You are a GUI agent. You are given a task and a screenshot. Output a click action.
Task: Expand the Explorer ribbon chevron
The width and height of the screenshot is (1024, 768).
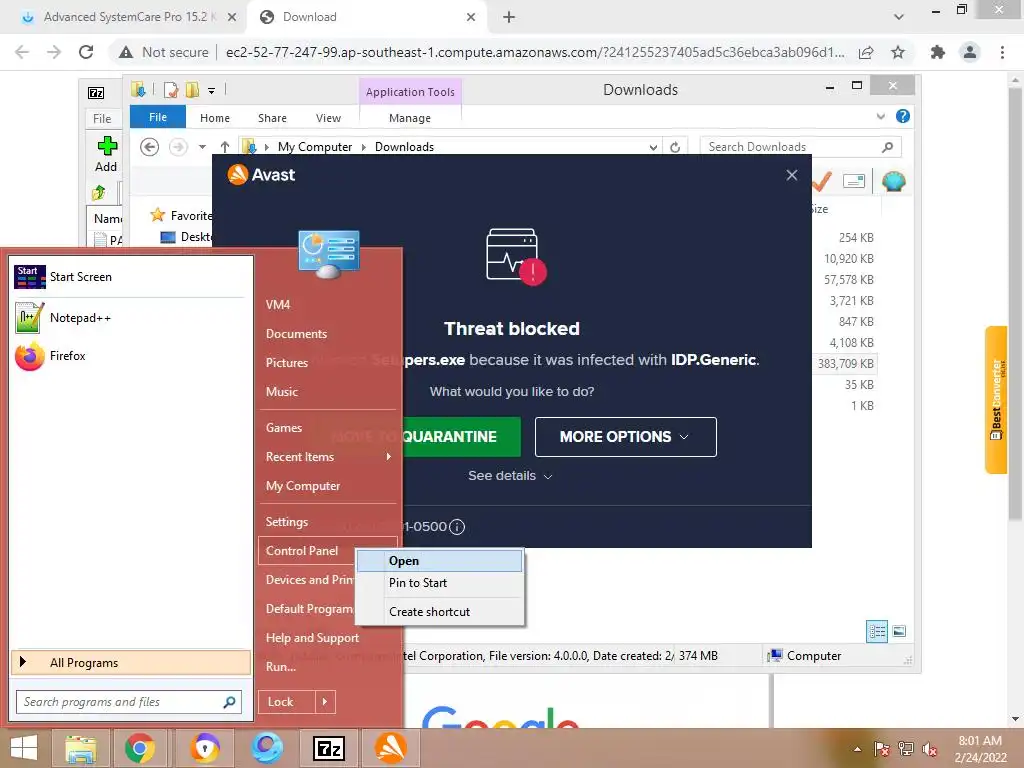880,116
